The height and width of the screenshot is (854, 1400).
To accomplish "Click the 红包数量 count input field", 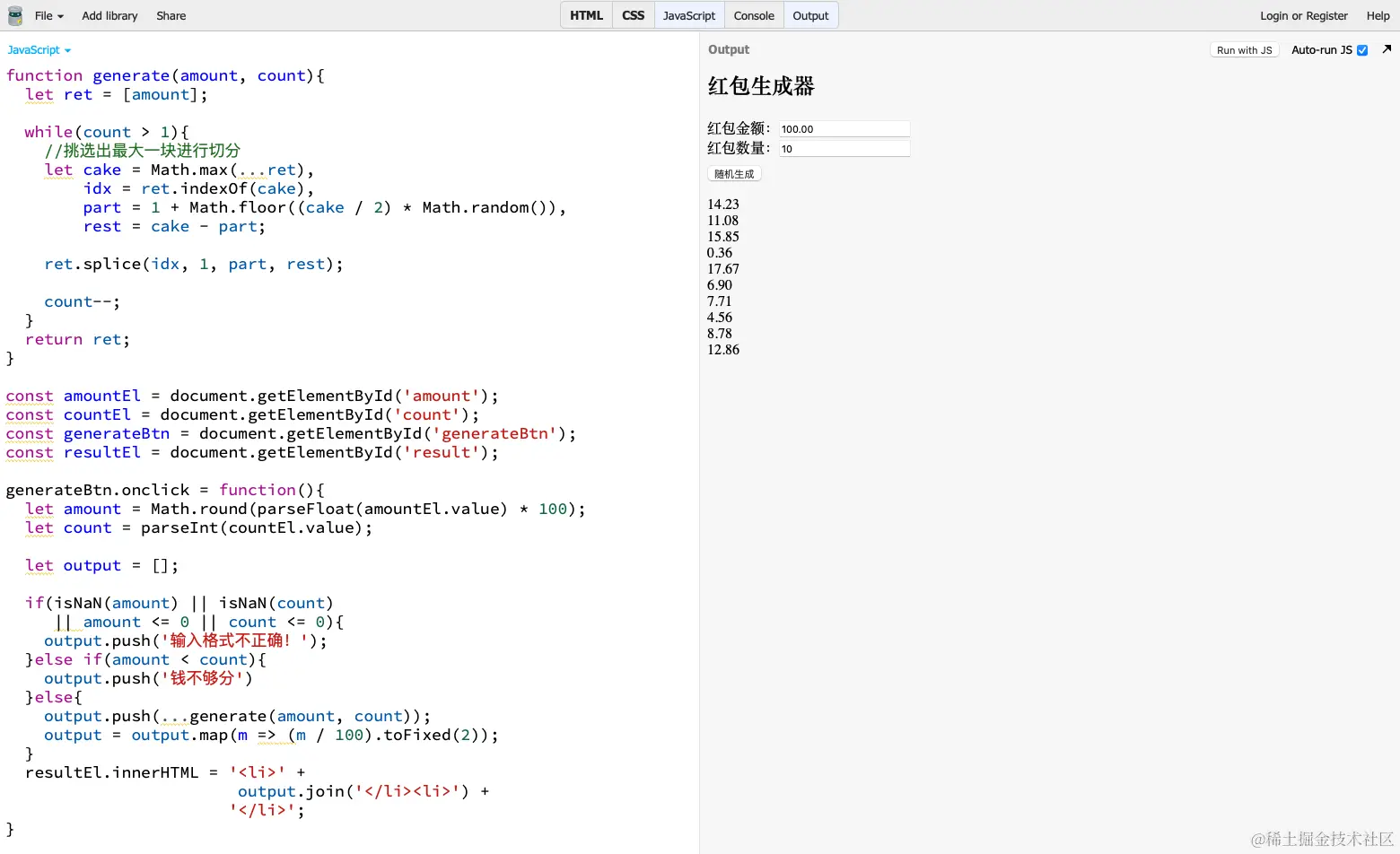I will pos(844,147).
